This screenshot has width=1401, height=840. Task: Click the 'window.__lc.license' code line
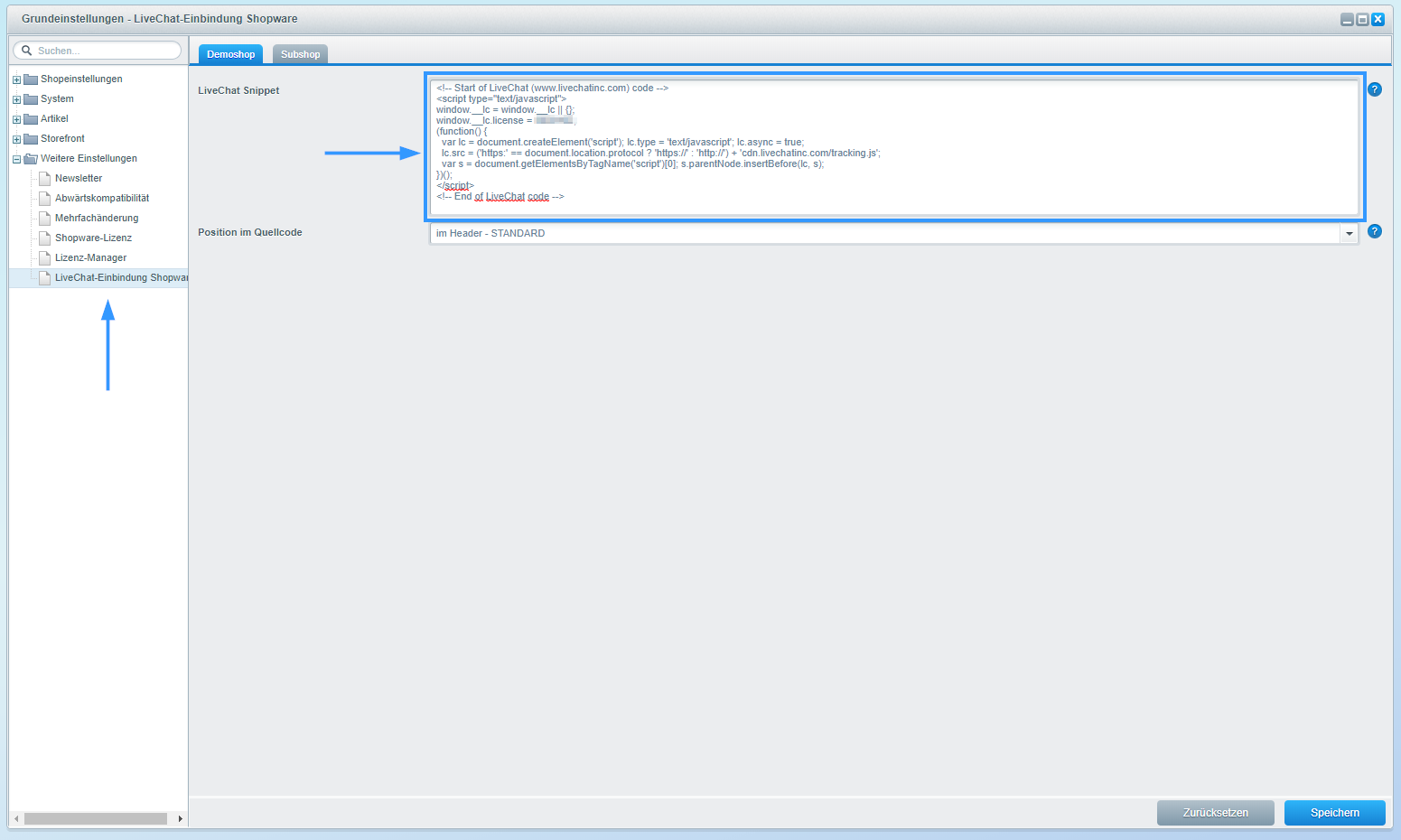[x=506, y=120]
